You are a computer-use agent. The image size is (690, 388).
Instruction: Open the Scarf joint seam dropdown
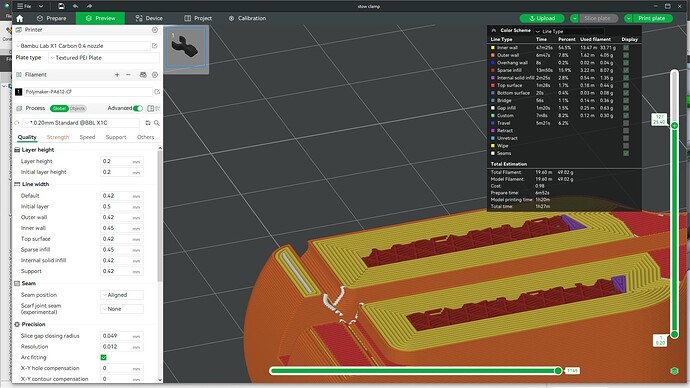click(122, 309)
